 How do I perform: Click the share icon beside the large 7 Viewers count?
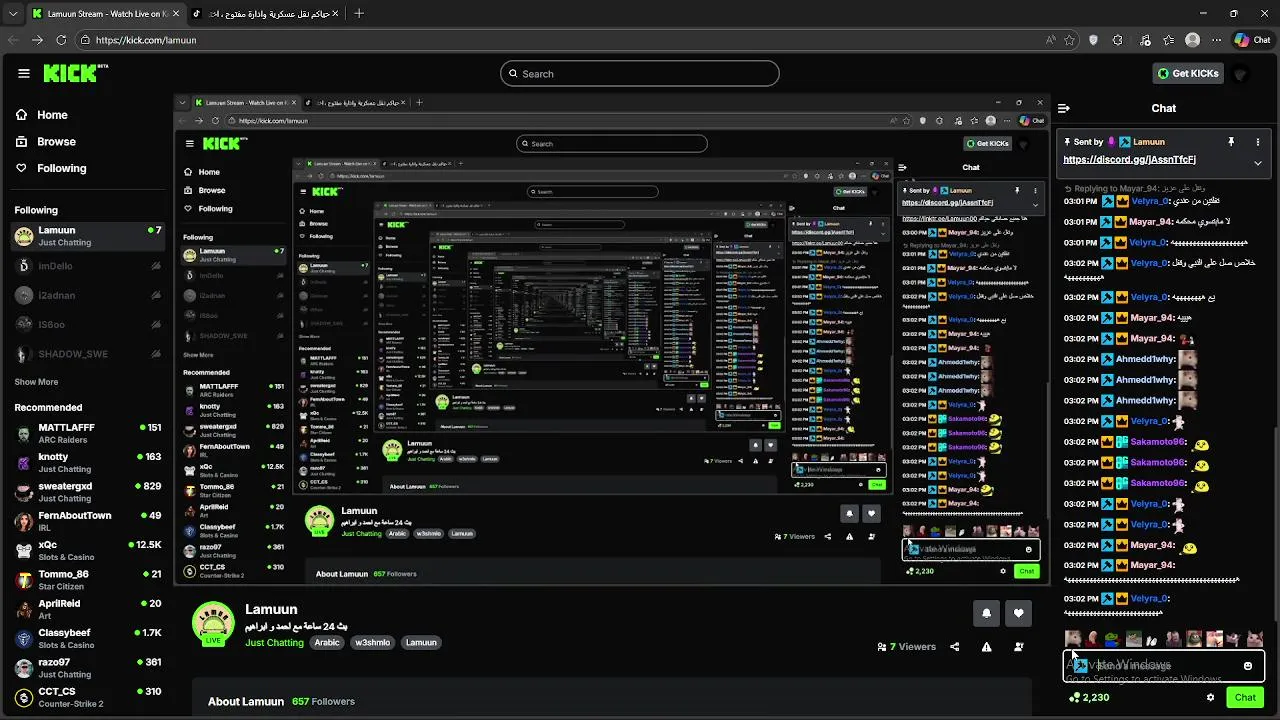click(x=954, y=647)
